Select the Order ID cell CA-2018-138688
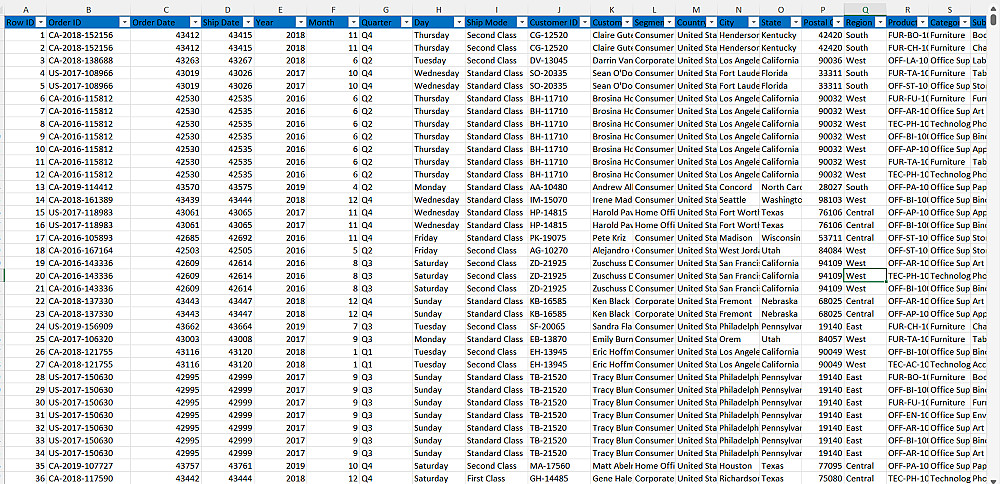Screen dimensions: 1000x484 (88, 60)
